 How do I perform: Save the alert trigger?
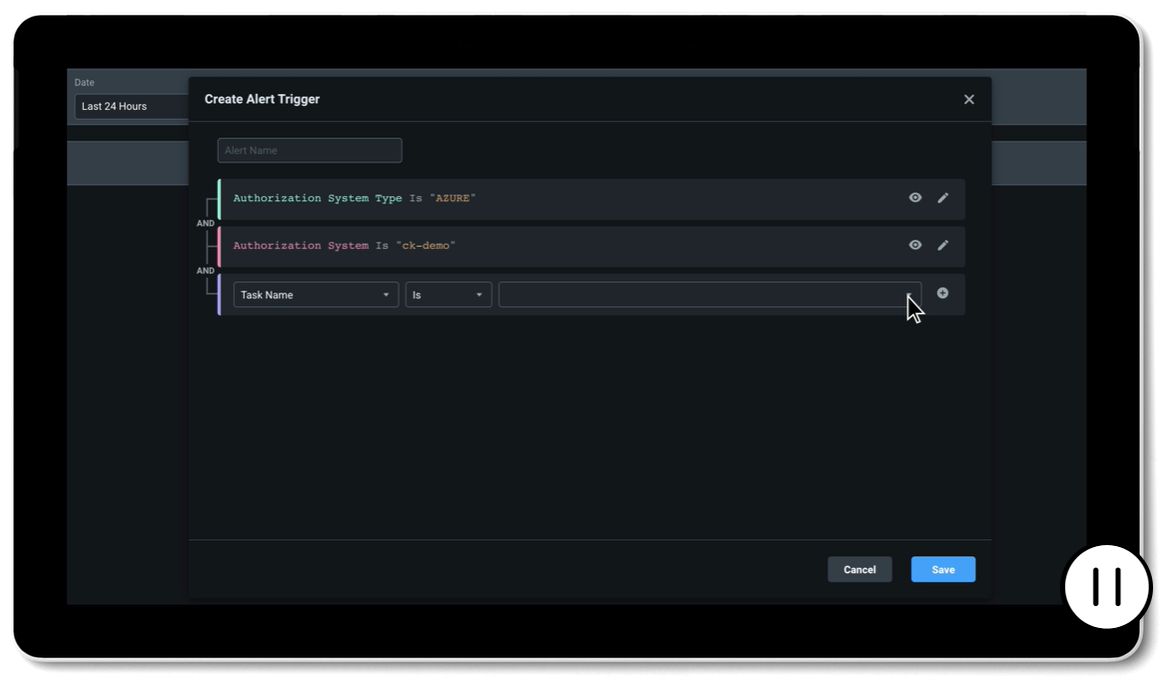click(942, 570)
